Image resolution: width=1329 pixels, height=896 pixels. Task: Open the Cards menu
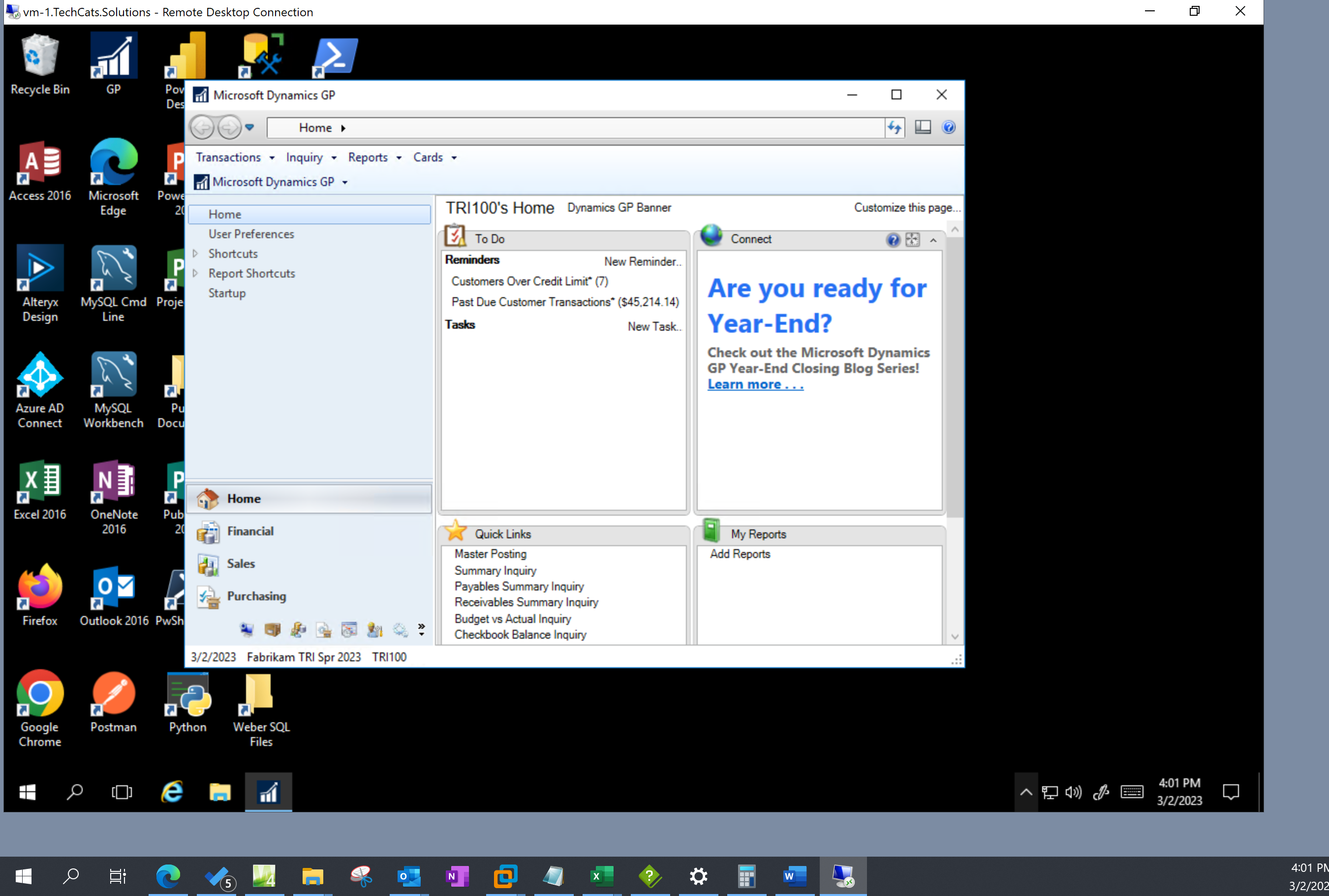click(x=435, y=157)
